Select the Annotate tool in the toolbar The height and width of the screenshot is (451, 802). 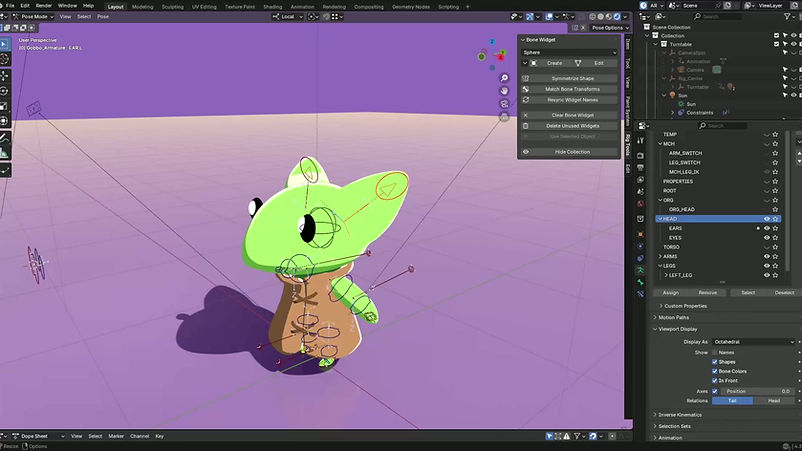coord(4,136)
